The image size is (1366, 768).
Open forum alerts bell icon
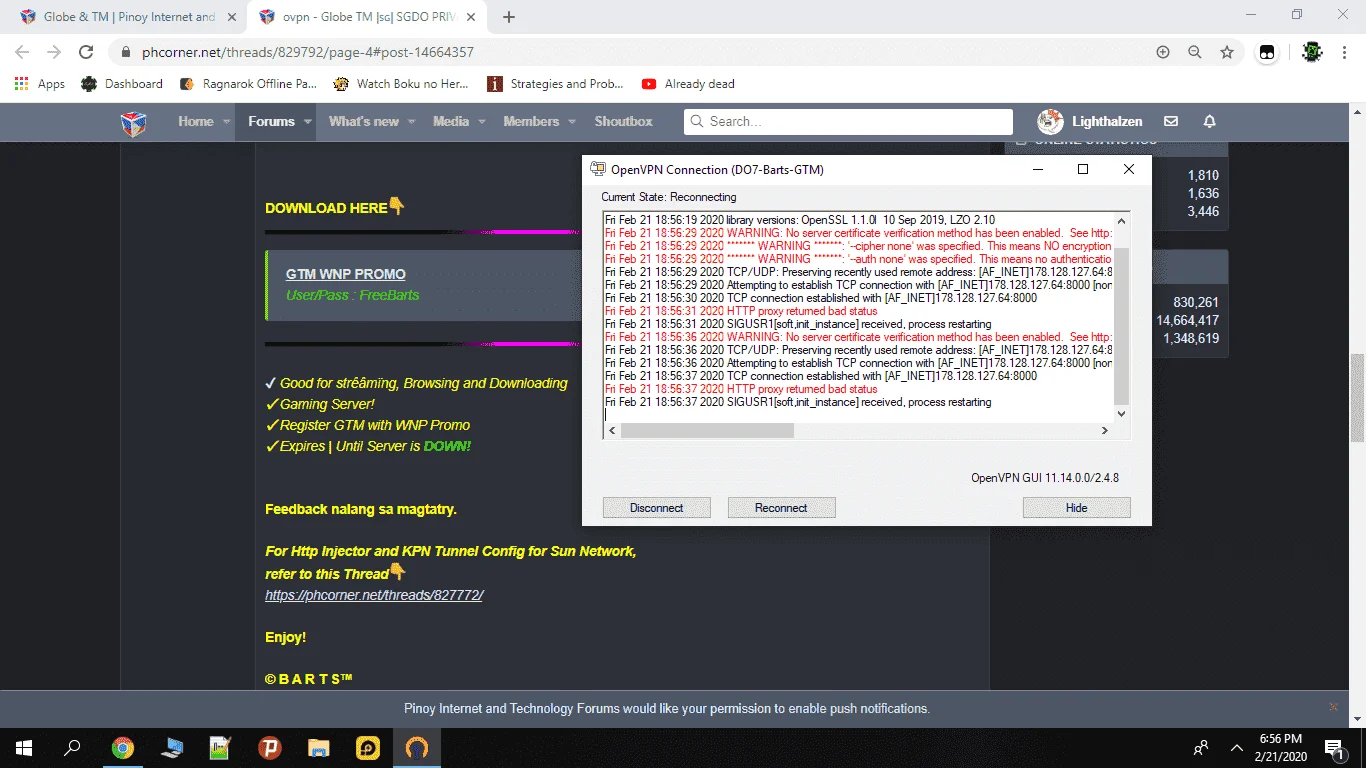[1209, 121]
